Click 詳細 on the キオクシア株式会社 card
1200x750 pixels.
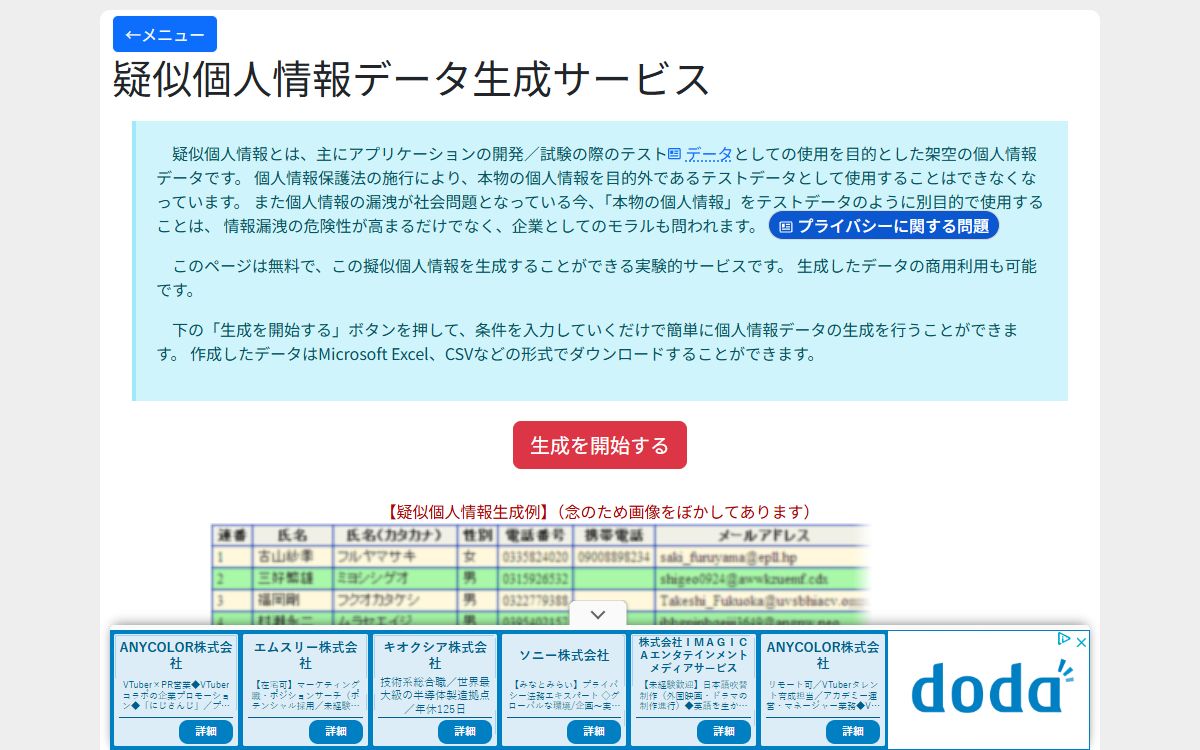click(465, 731)
